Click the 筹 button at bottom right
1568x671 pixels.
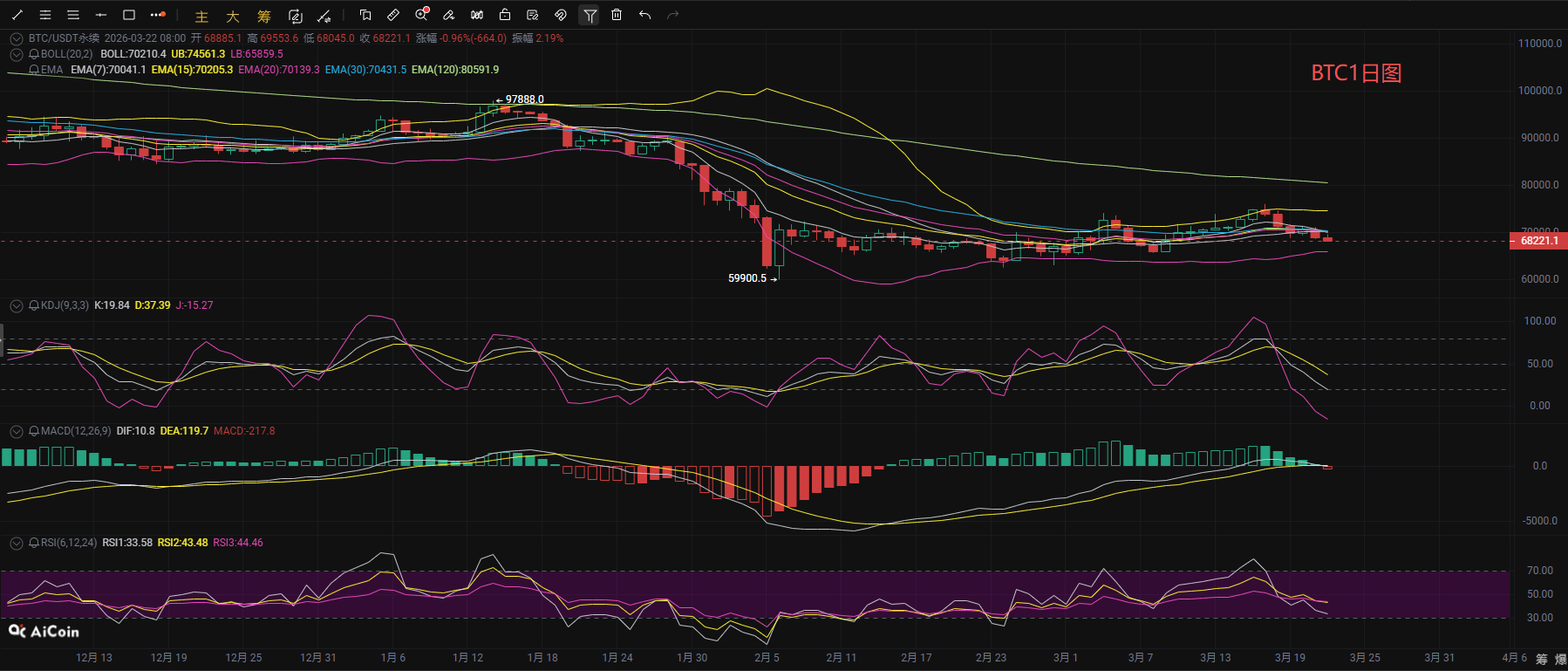(1542, 659)
